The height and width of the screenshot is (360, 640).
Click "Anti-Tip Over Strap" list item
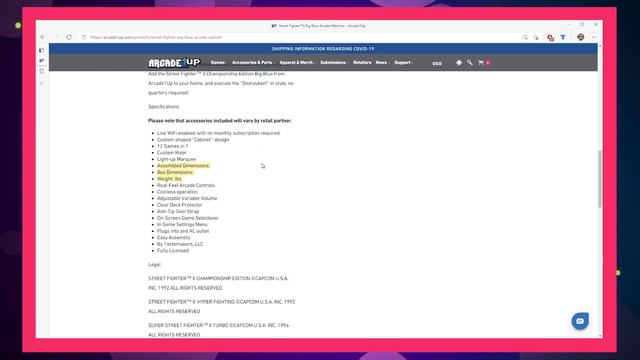(178, 211)
